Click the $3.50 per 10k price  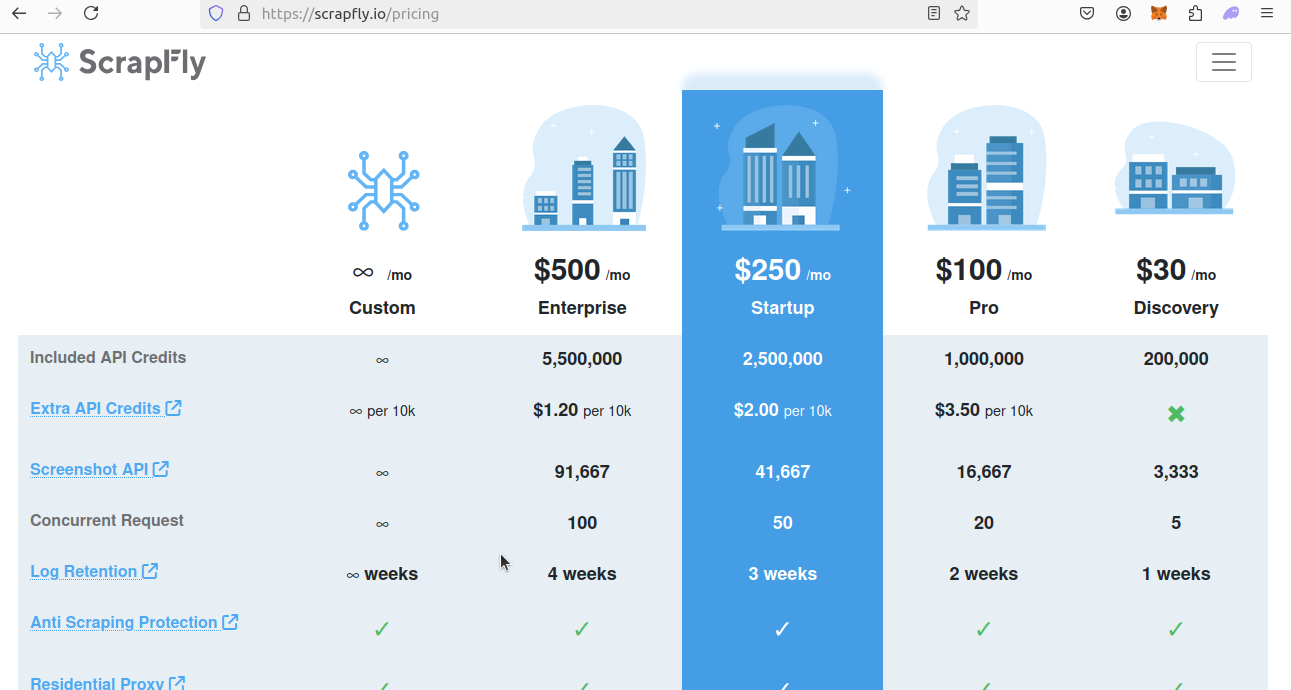[x=984, y=410]
